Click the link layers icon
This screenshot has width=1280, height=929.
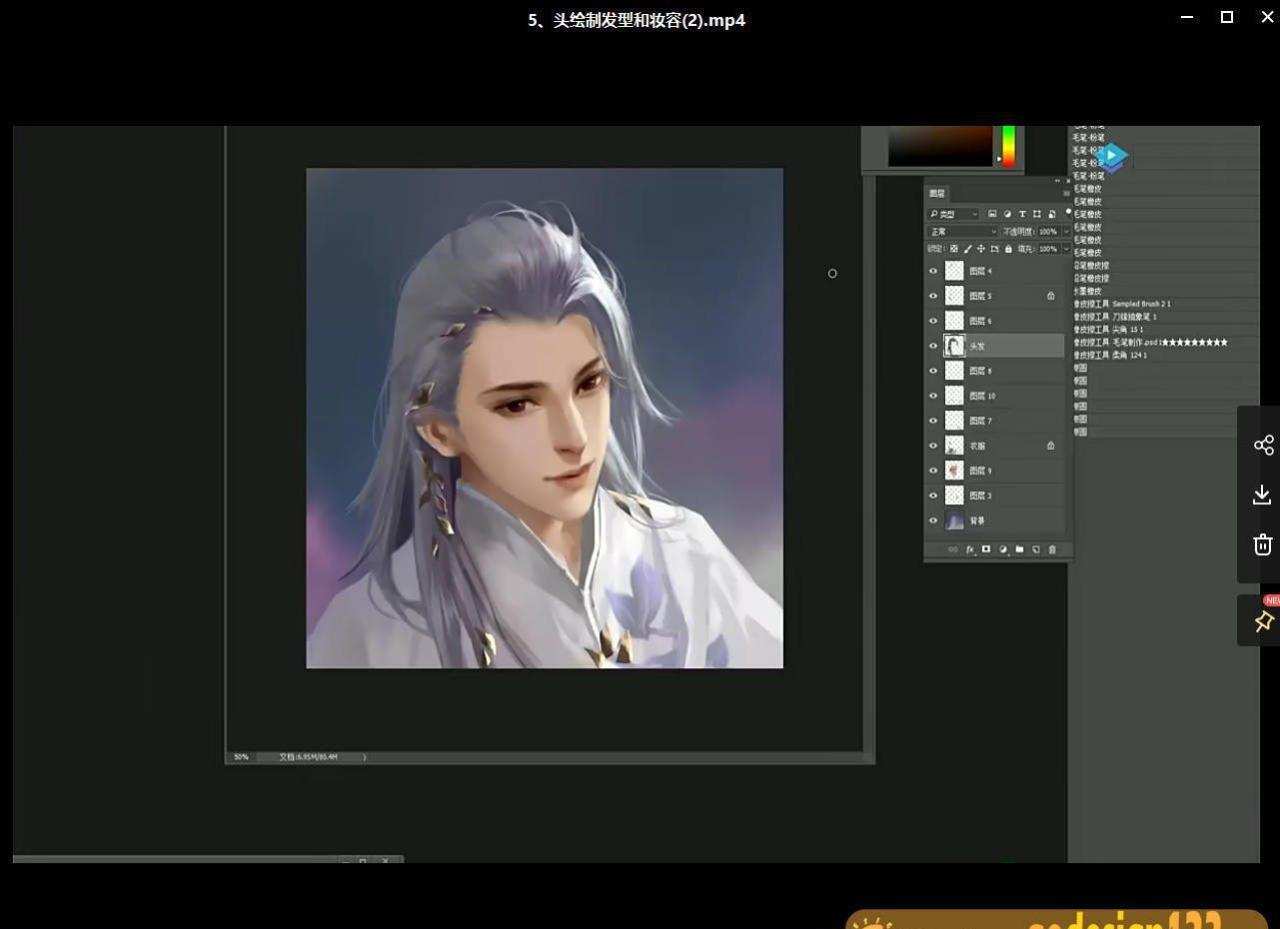953,549
